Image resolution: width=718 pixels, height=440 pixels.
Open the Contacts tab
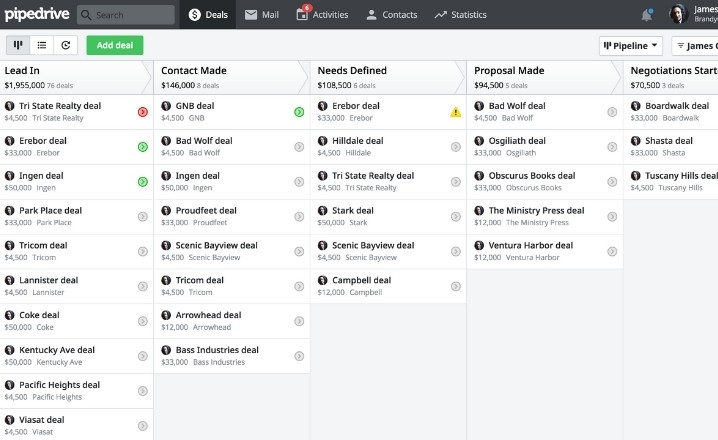click(x=392, y=15)
